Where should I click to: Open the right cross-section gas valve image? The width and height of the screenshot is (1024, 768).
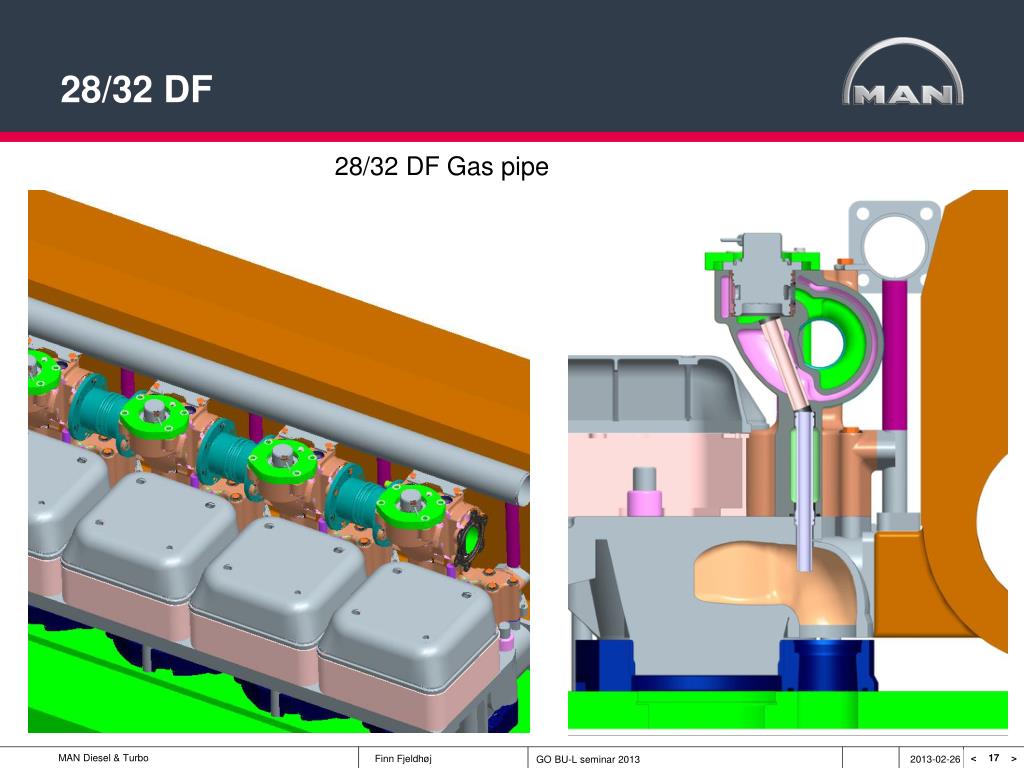tap(788, 460)
